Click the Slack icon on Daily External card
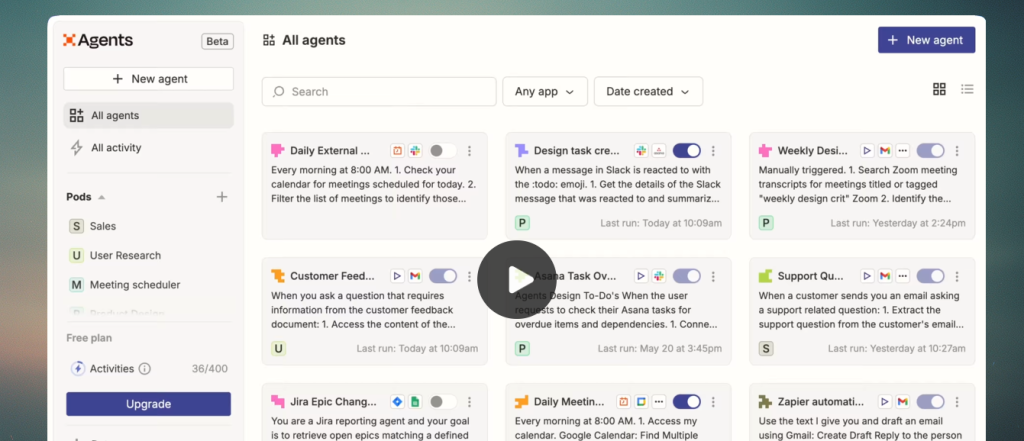The image size is (1024, 441). 415,151
